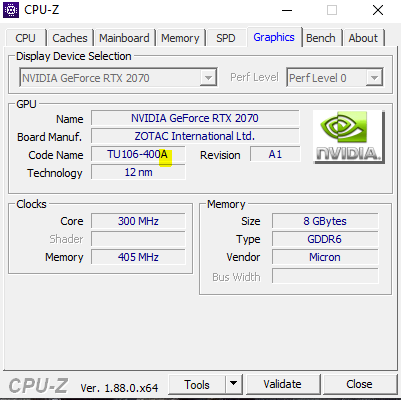The height and width of the screenshot is (400, 401).
Task: Close the window with the X button
Action: (378, 10)
